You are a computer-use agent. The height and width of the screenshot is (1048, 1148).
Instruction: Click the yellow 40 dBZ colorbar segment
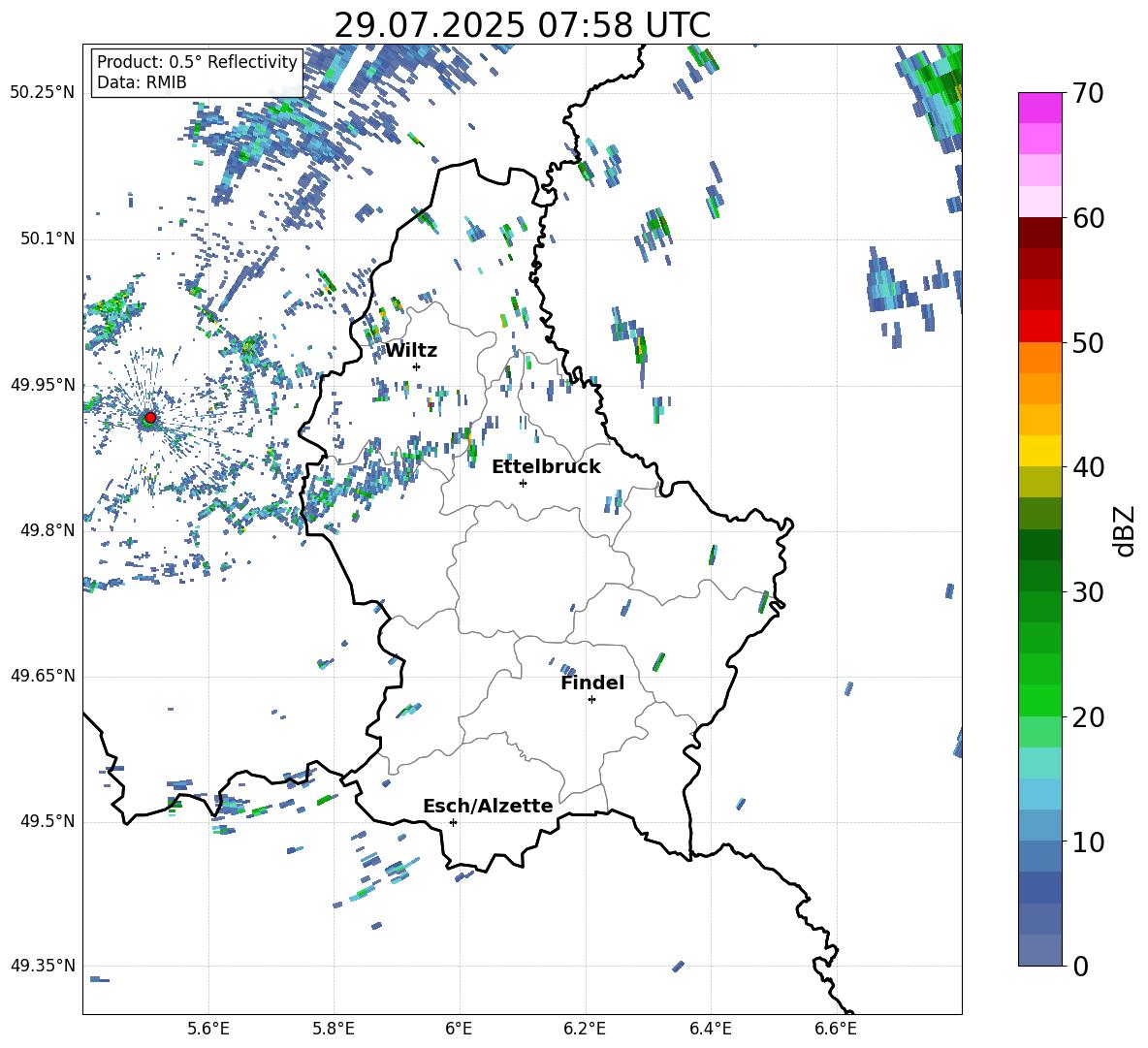[1039, 452]
